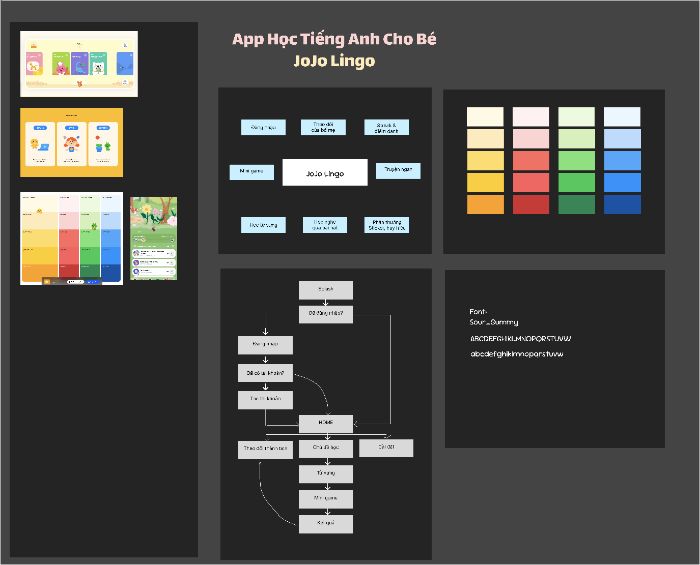Select the mind map box ending 'của bố mẹ'
Image resolution: width=700 pixels, height=565 pixels.
coord(323,127)
